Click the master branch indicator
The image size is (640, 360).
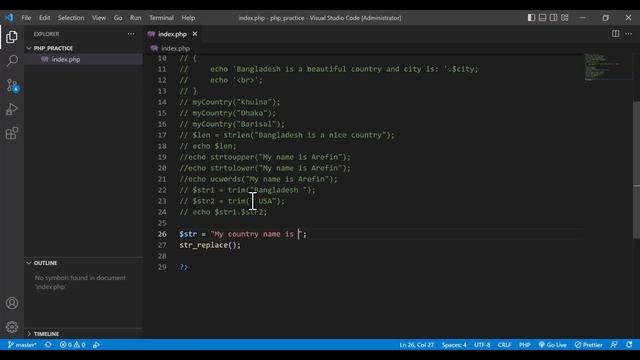pos(22,345)
